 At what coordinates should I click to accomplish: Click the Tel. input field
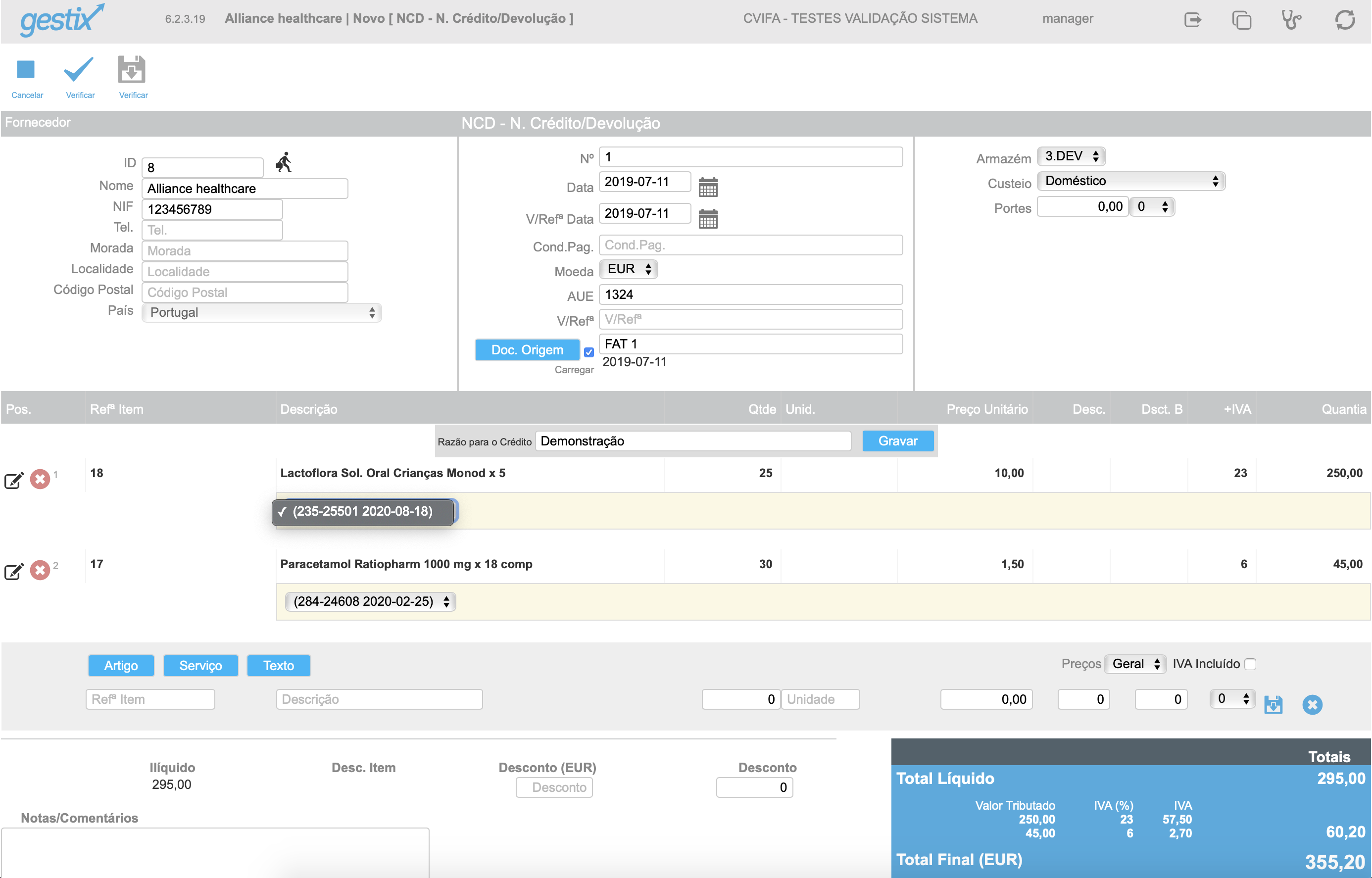212,230
